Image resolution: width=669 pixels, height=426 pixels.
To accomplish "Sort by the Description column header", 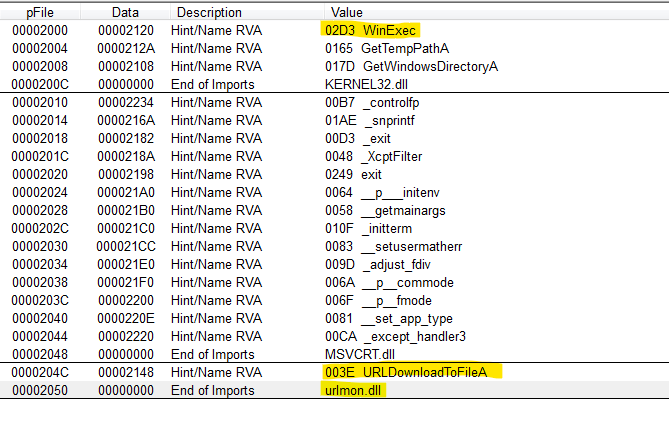I will click(x=209, y=12).
